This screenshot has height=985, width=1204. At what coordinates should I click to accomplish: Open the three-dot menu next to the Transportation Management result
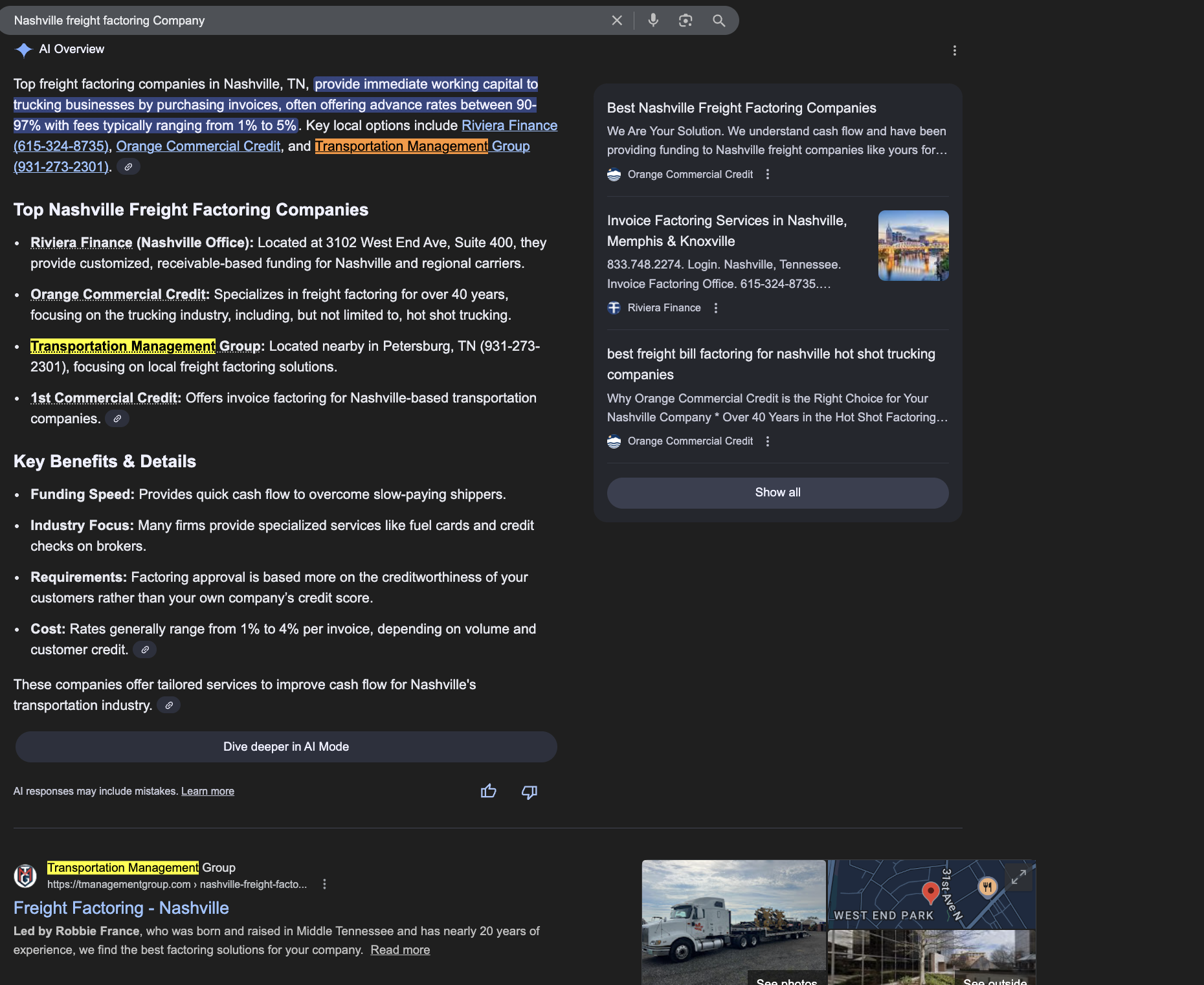tap(324, 883)
